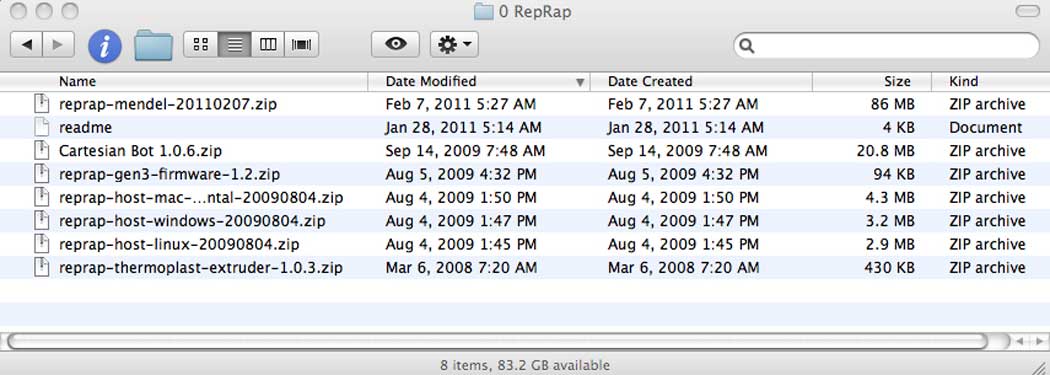Click the reprap-gen3-firmware-1.2.zip file name
The height and width of the screenshot is (375, 1050).
(x=169, y=175)
